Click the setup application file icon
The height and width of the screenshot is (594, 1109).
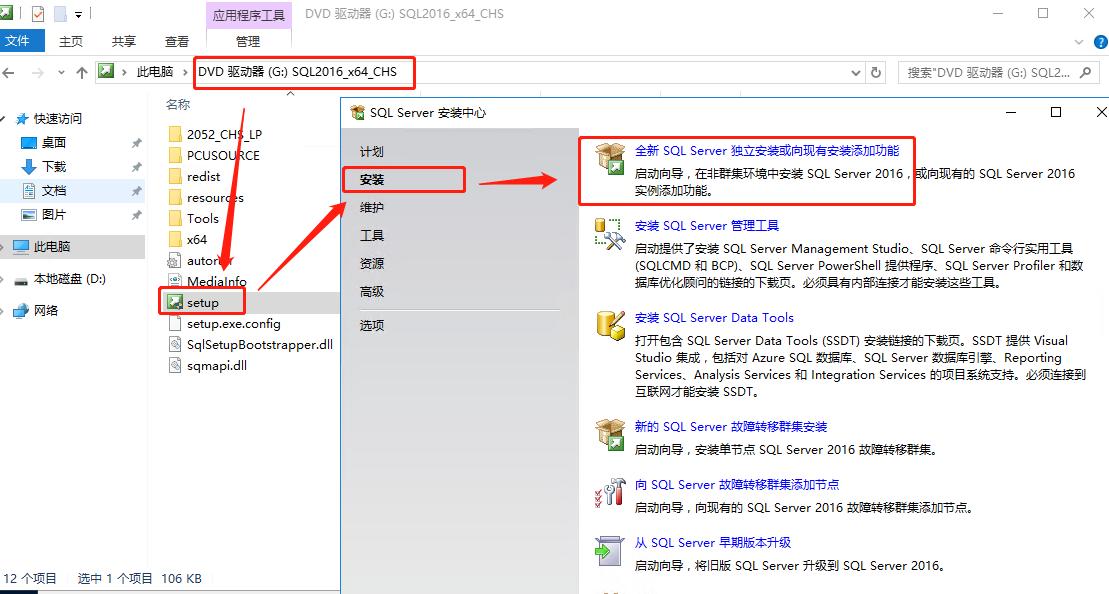(175, 302)
